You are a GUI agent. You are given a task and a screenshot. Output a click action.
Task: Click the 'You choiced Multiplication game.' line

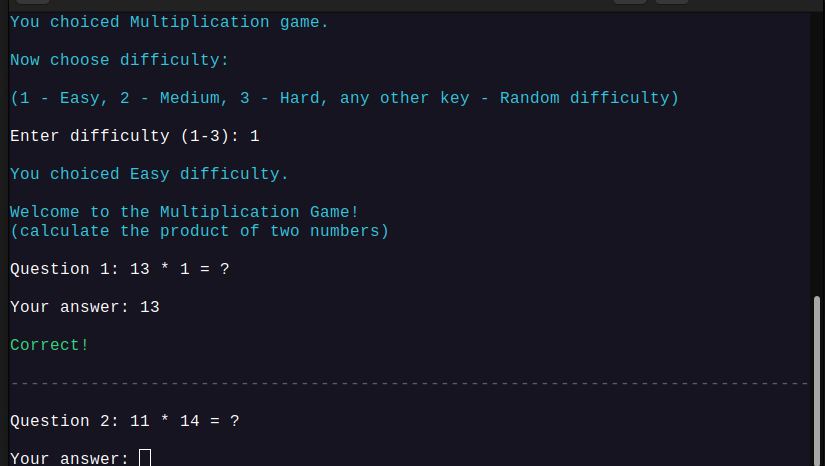[169, 22]
